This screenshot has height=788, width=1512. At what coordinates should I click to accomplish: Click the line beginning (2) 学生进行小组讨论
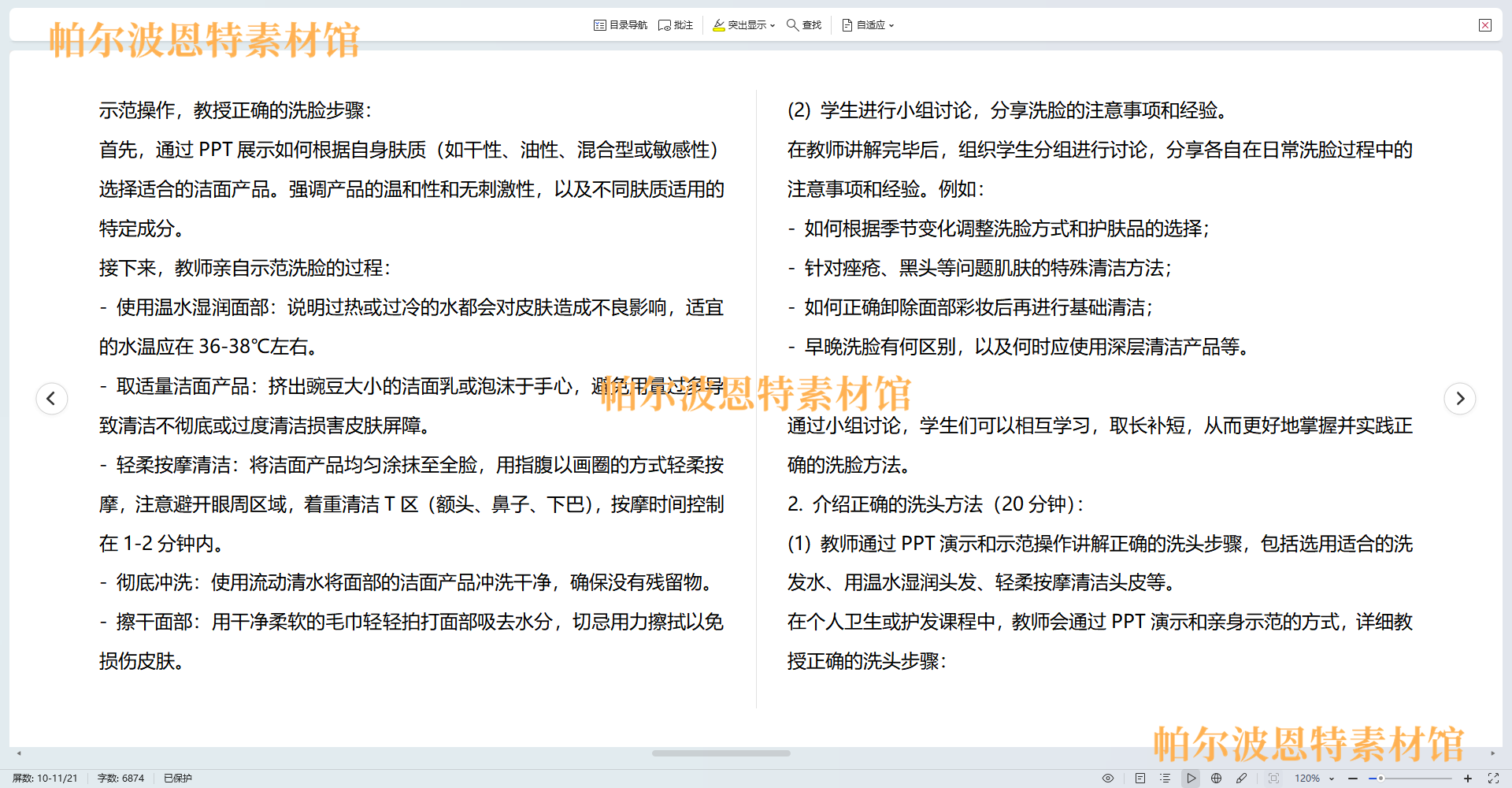[x=1008, y=110]
